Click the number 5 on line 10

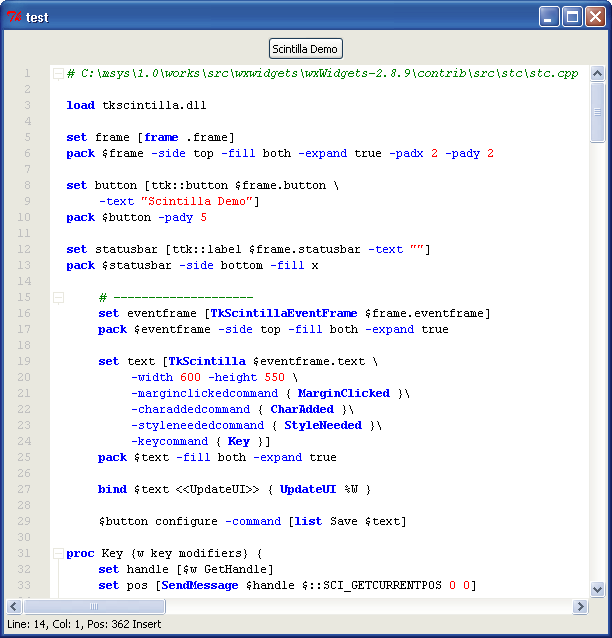pyautogui.click(x=203, y=217)
